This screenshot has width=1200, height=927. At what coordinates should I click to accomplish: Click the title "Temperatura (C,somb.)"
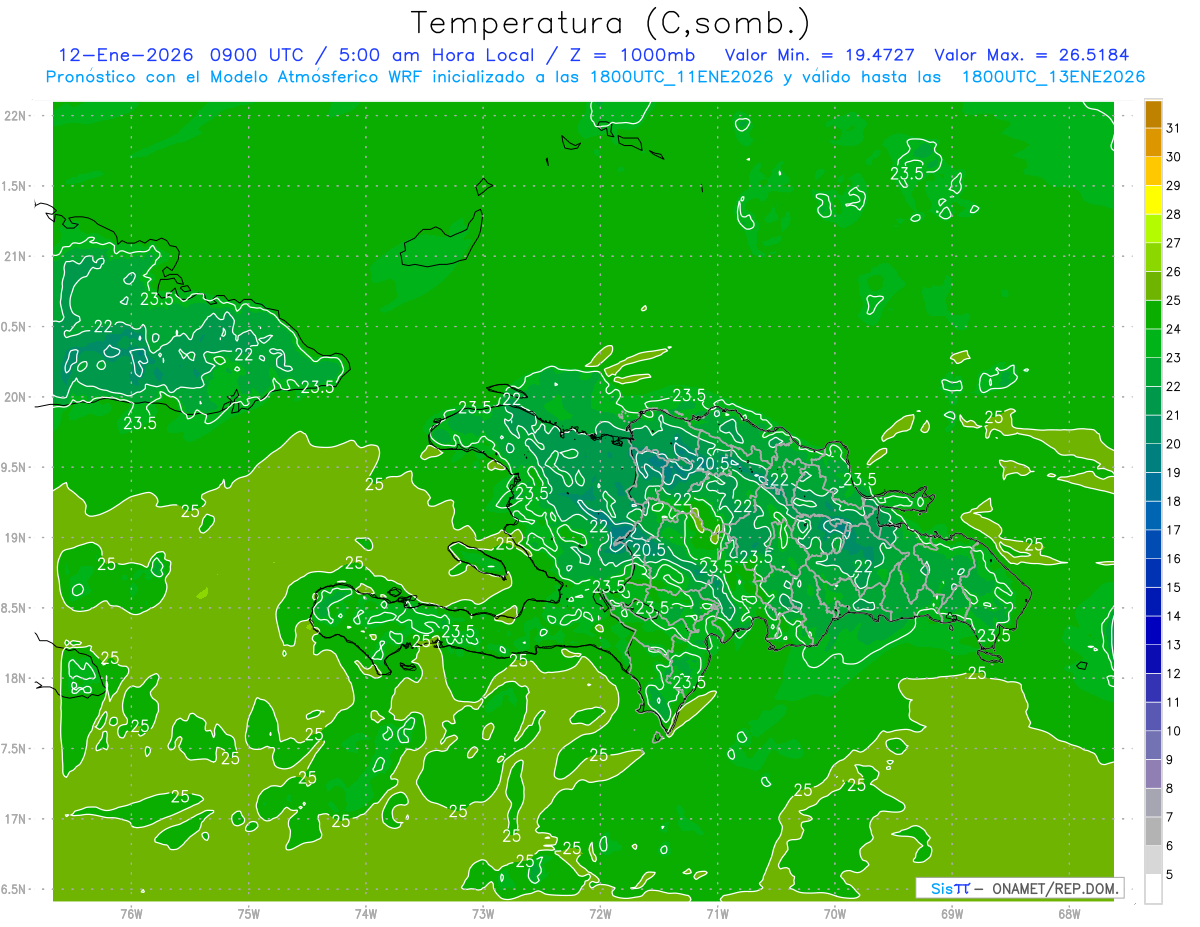(x=611, y=23)
